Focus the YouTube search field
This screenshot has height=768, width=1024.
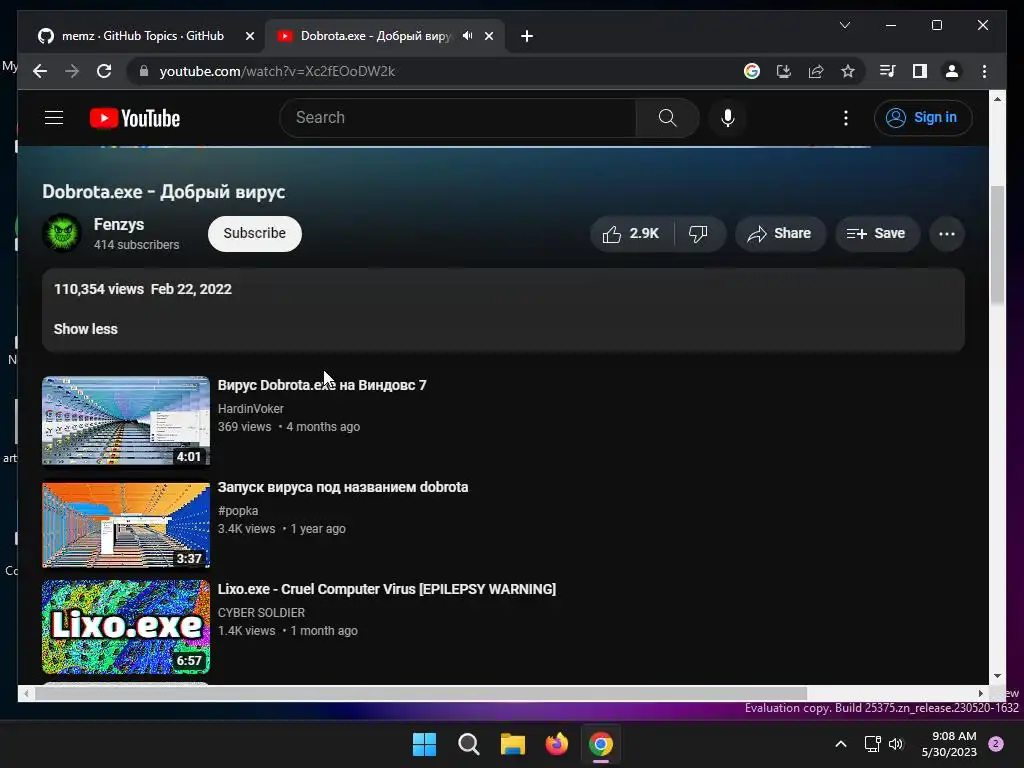point(458,118)
